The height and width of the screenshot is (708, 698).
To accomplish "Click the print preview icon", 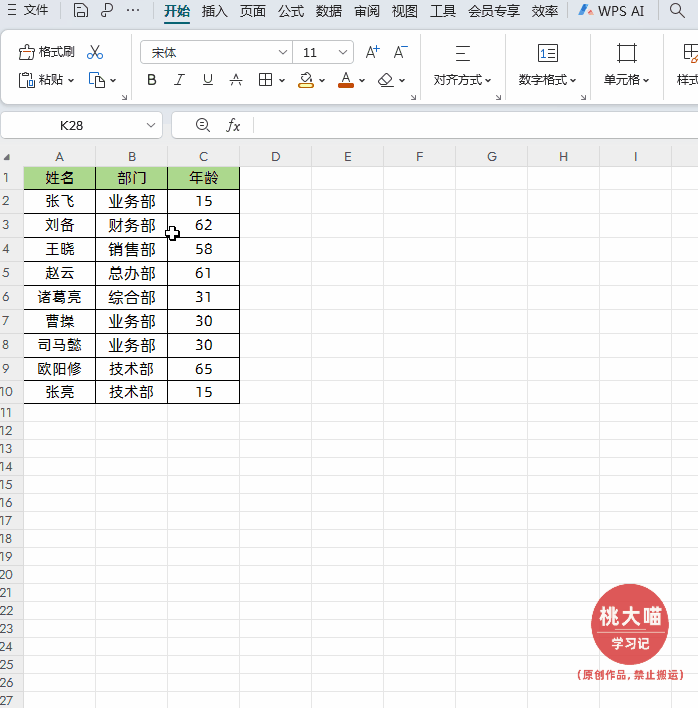I will (107, 10).
